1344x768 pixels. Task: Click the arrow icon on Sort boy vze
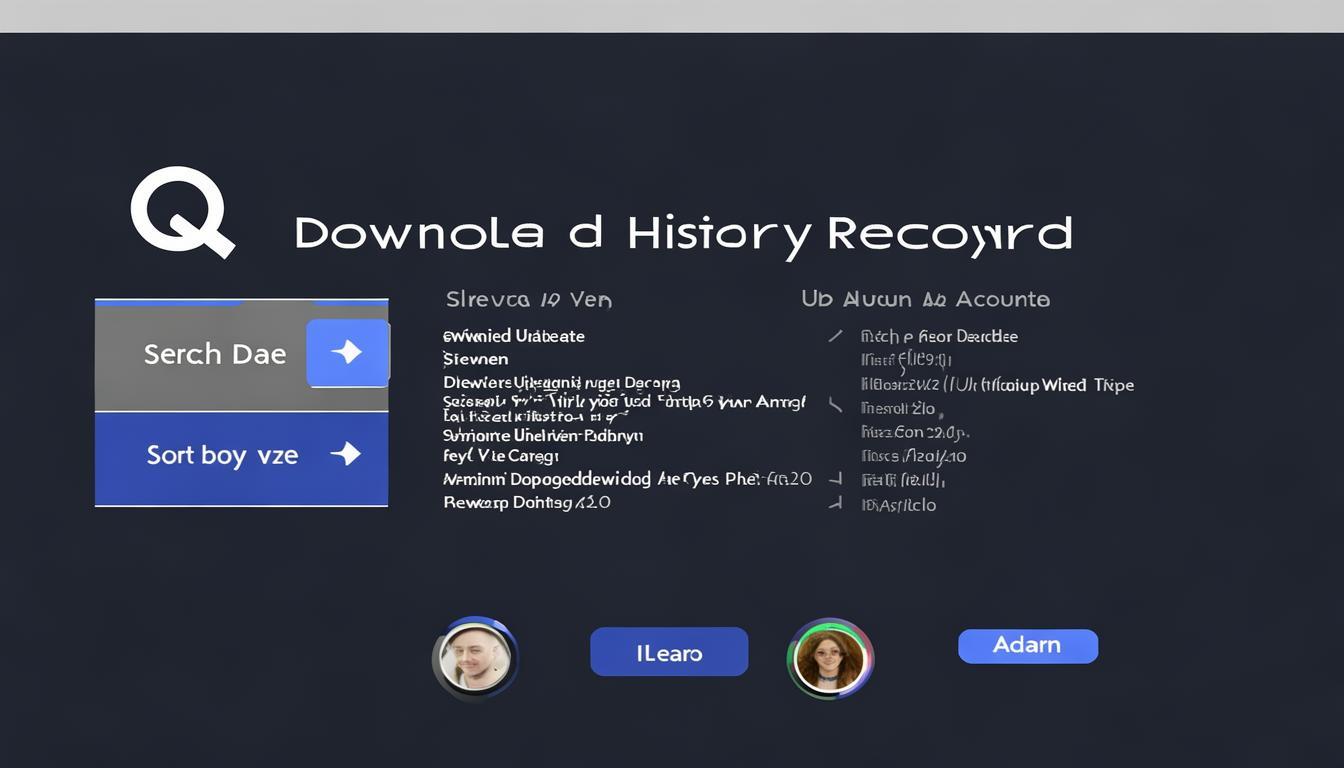click(x=345, y=454)
